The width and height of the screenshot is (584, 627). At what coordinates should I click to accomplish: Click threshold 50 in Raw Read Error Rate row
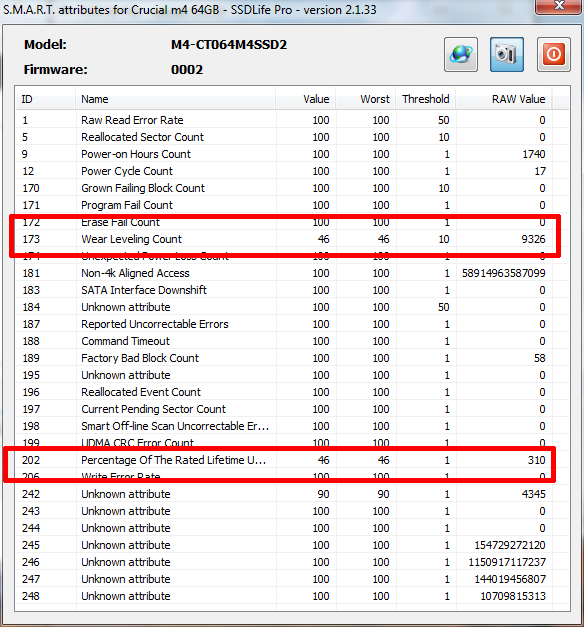[444, 120]
